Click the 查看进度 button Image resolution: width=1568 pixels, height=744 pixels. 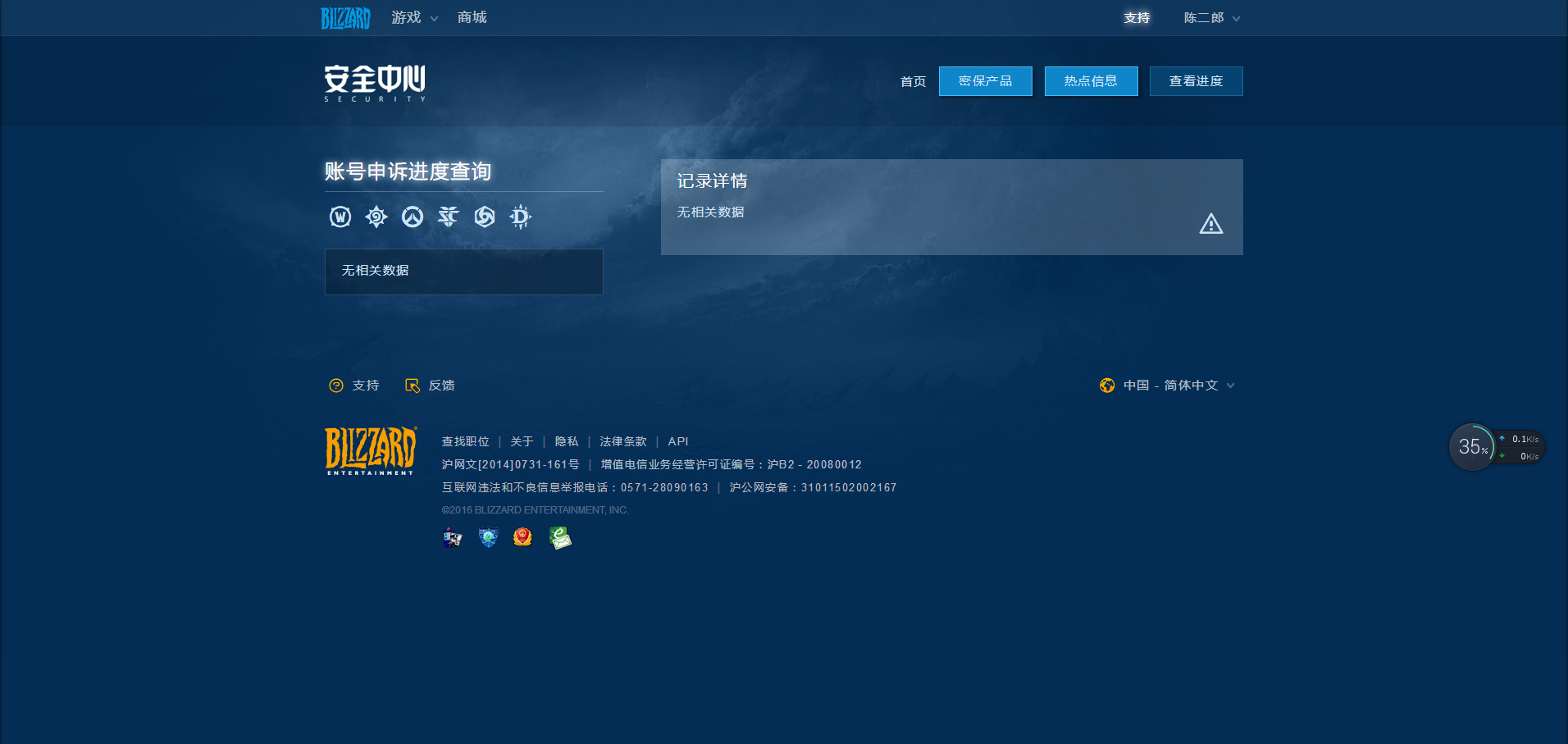tap(1196, 80)
